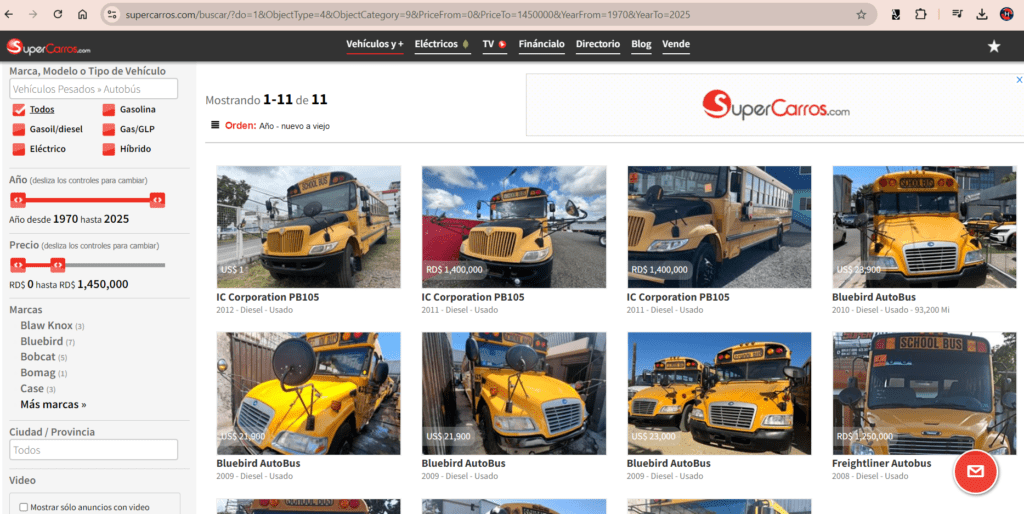Filter by Case brand
The width and height of the screenshot is (1024, 514).
click(32, 389)
